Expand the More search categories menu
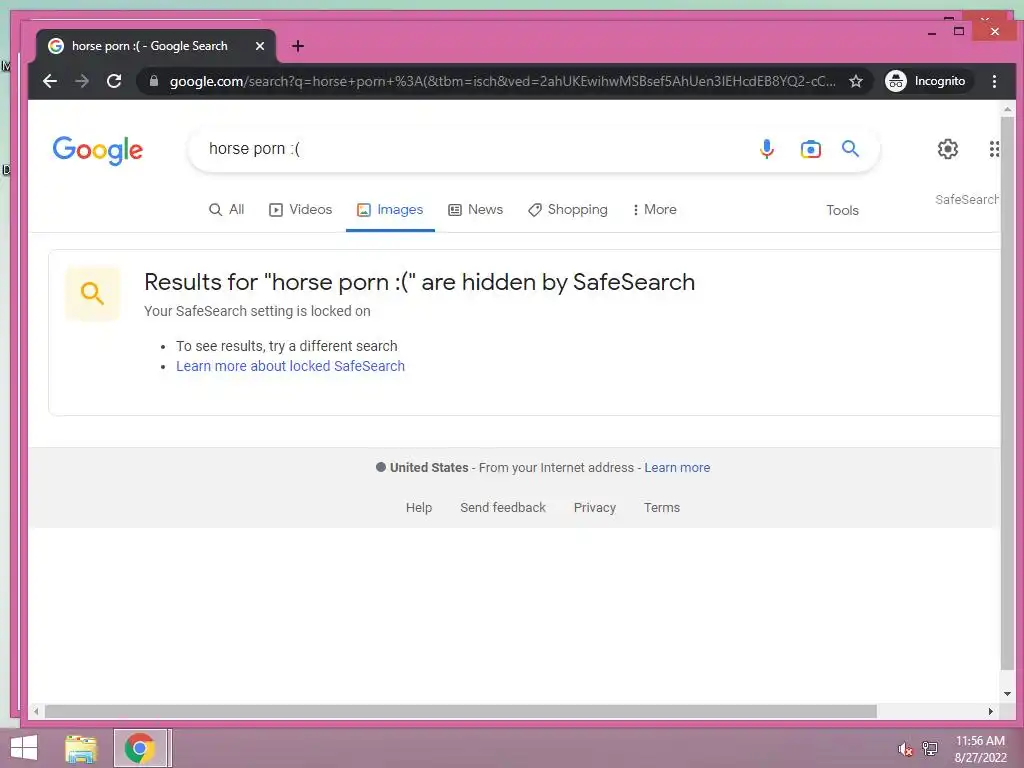The height and width of the screenshot is (768, 1024). tap(654, 210)
